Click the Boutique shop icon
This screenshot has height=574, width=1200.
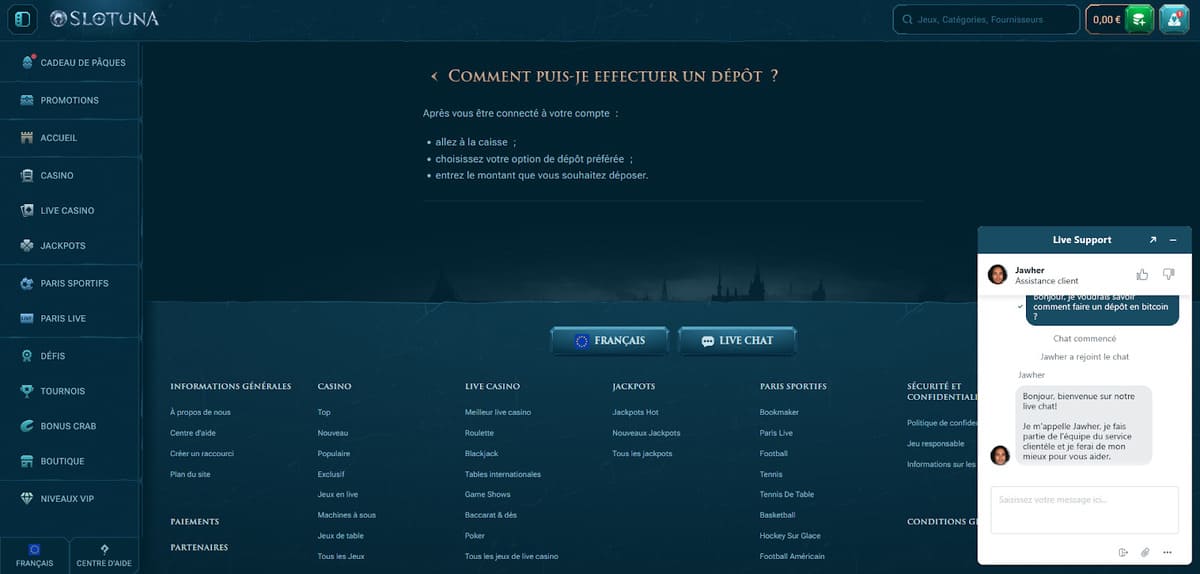tap(27, 461)
